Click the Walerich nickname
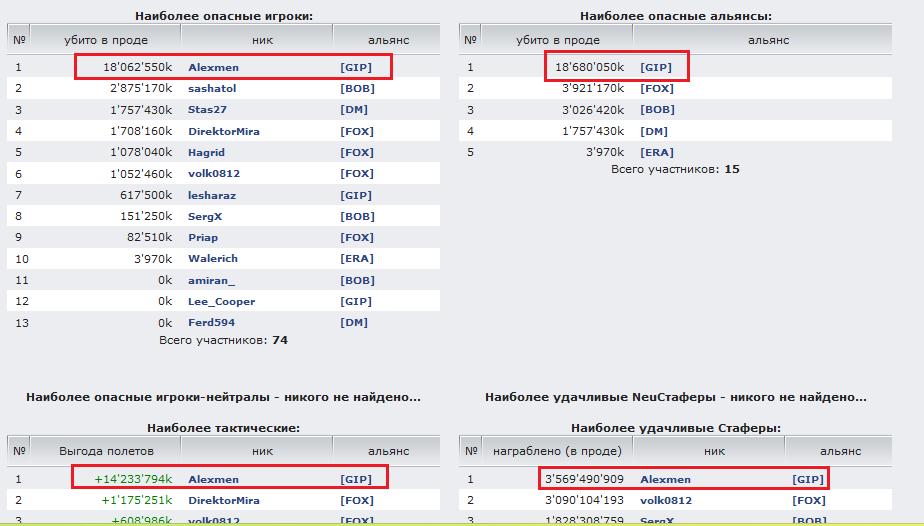 [213, 259]
